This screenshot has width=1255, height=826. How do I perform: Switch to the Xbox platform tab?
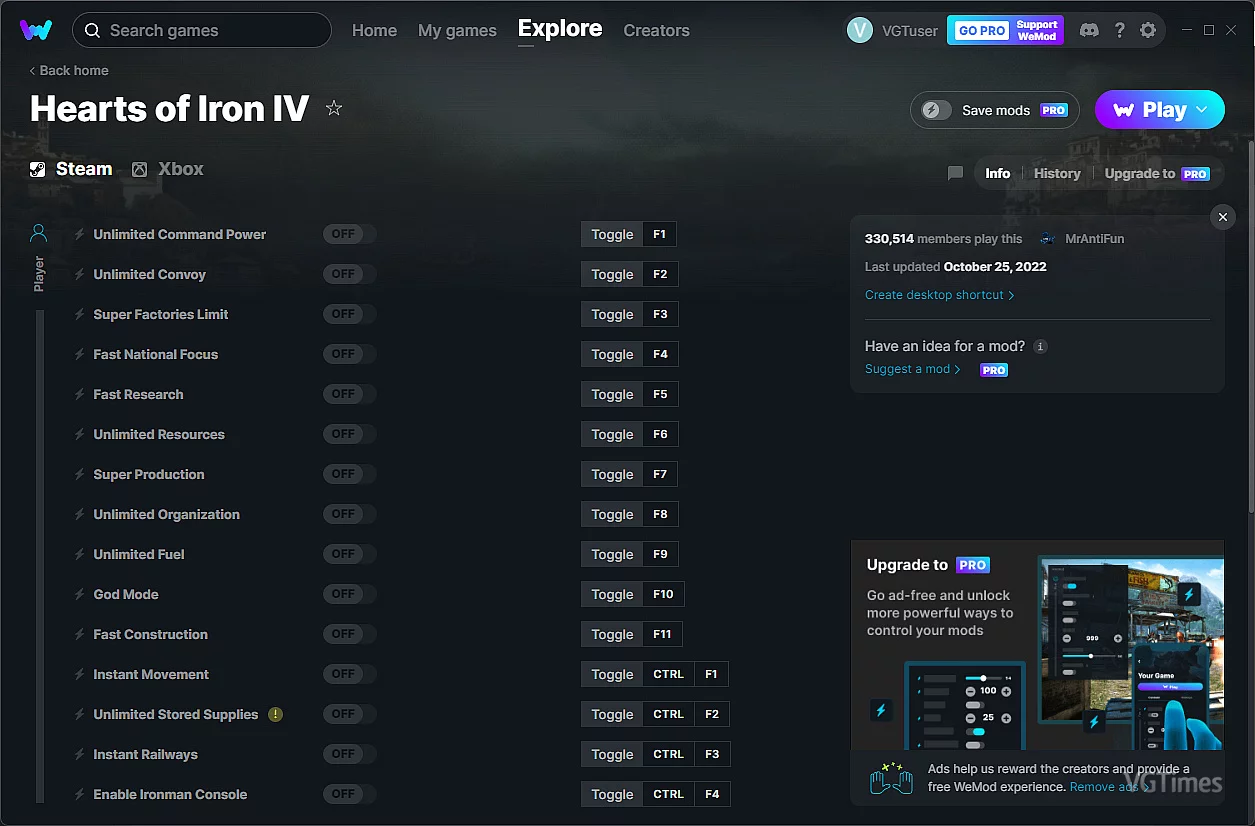168,169
